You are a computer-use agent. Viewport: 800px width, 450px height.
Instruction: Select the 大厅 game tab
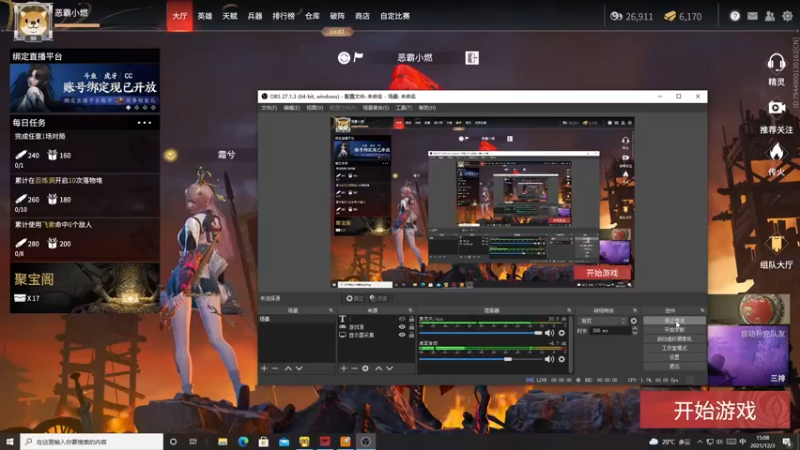click(180, 16)
